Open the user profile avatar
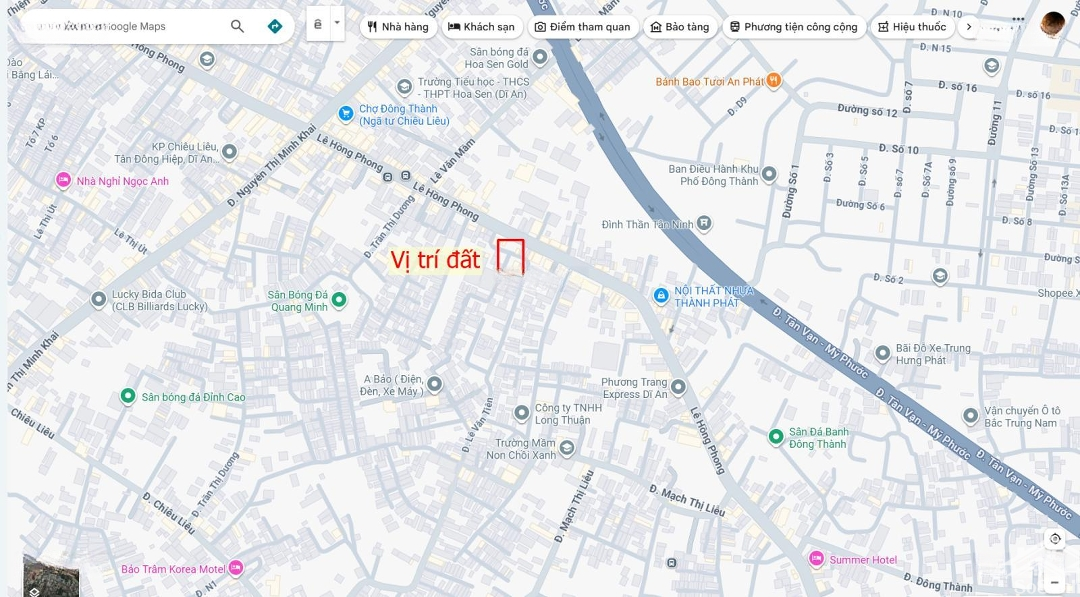1080x597 pixels. point(1052,25)
